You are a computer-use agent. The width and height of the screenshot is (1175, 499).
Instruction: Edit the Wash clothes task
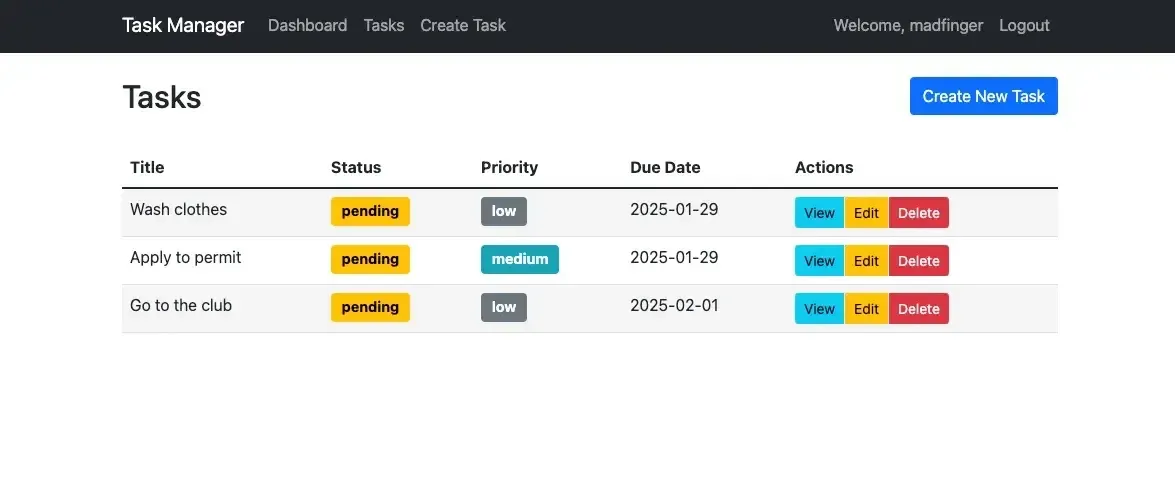[866, 213]
